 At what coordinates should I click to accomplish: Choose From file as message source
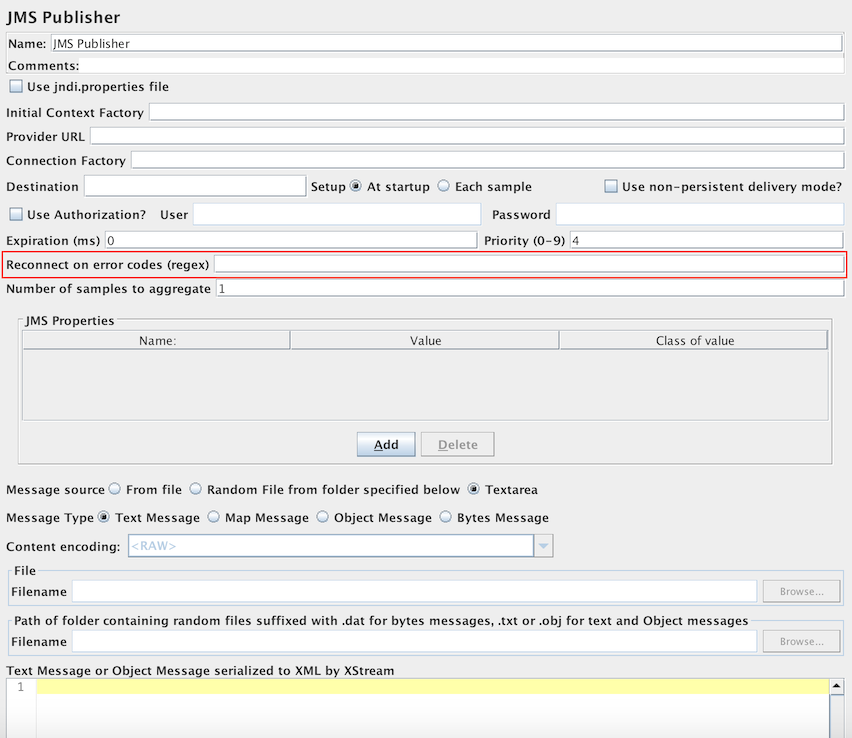[115, 490]
